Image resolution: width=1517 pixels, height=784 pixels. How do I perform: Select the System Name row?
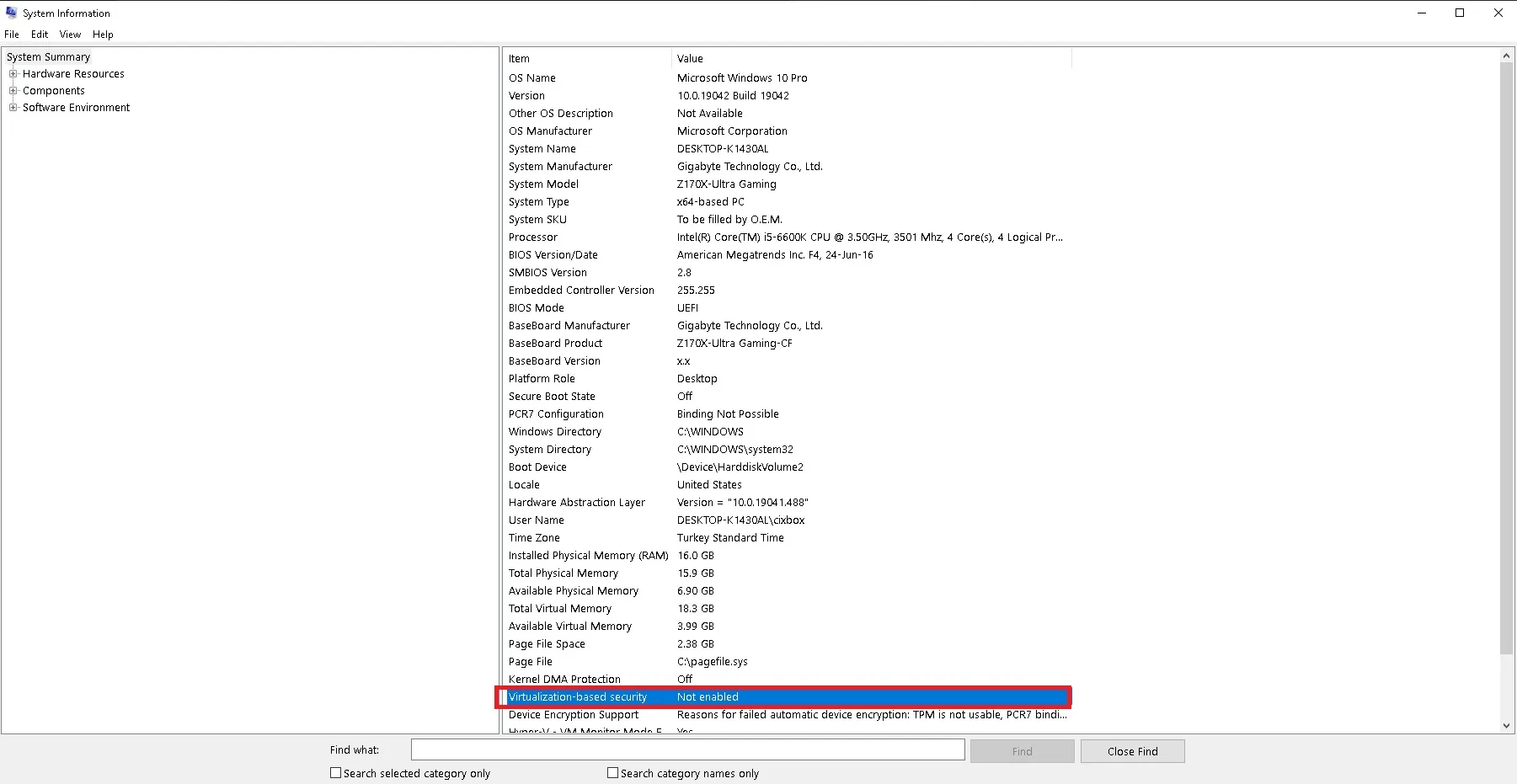(x=788, y=149)
